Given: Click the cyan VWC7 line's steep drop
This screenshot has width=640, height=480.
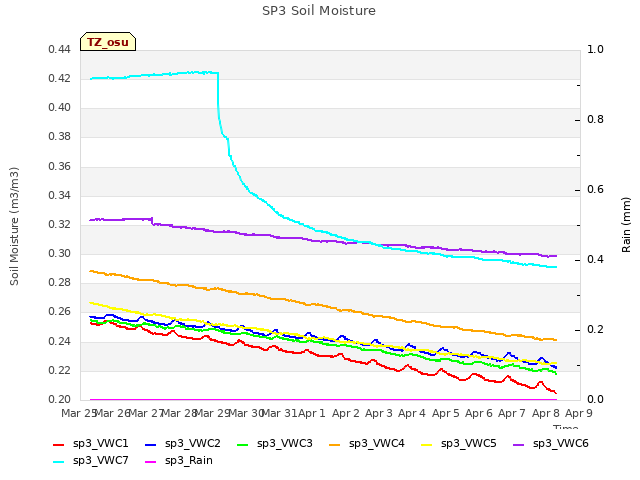Looking at the screenshot, I should tap(218, 98).
